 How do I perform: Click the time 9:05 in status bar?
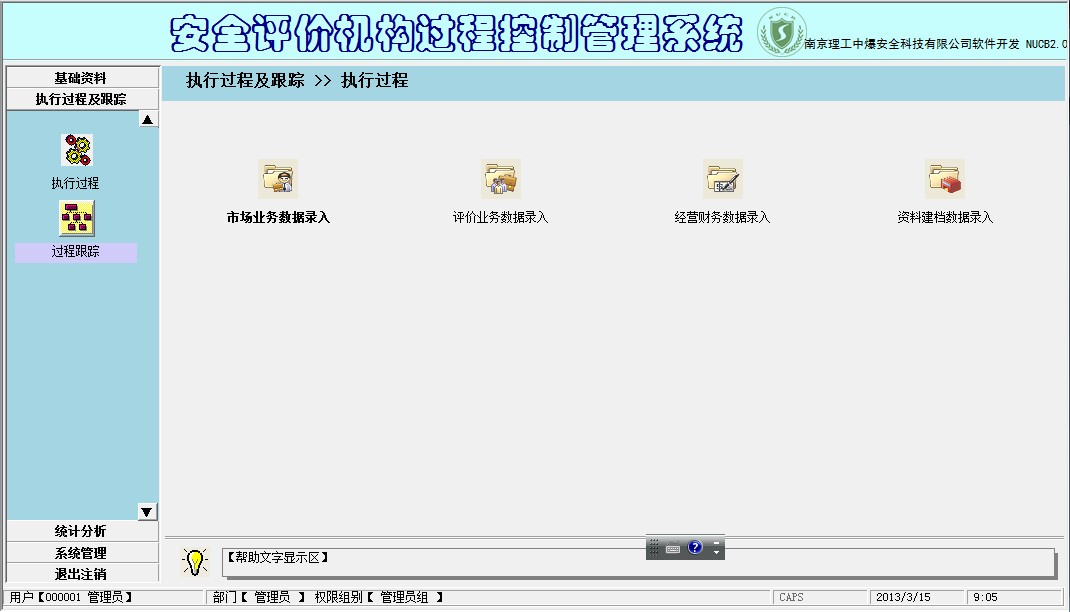[x=985, y=597]
